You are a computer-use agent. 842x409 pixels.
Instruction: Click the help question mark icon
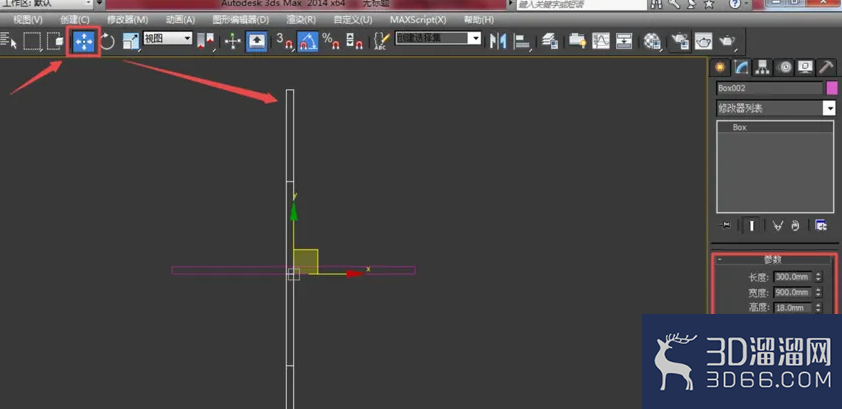tap(734, 4)
